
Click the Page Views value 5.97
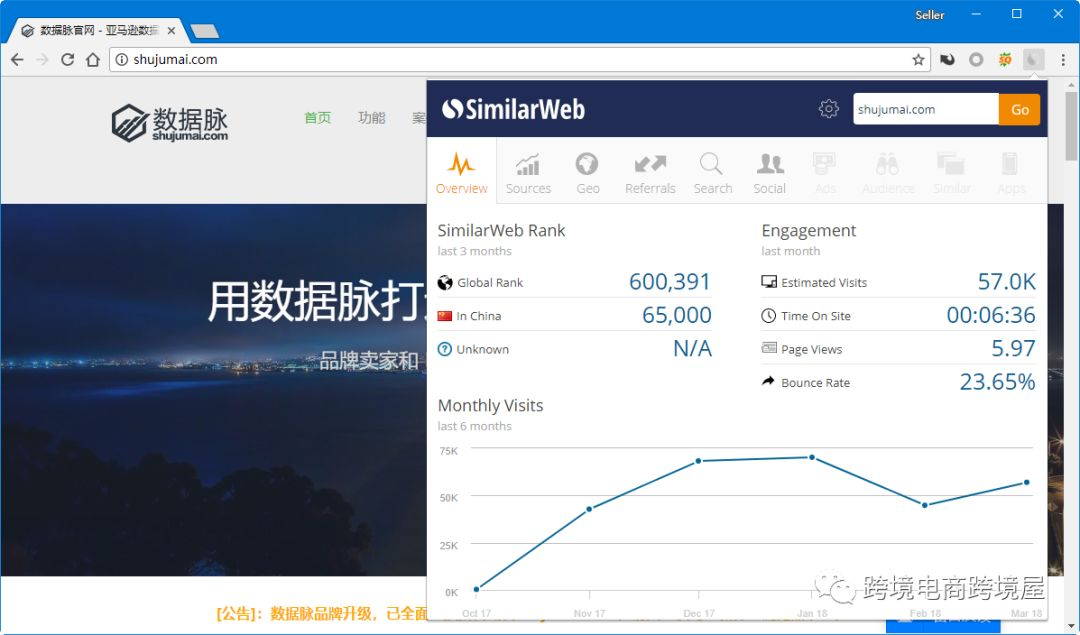1012,348
